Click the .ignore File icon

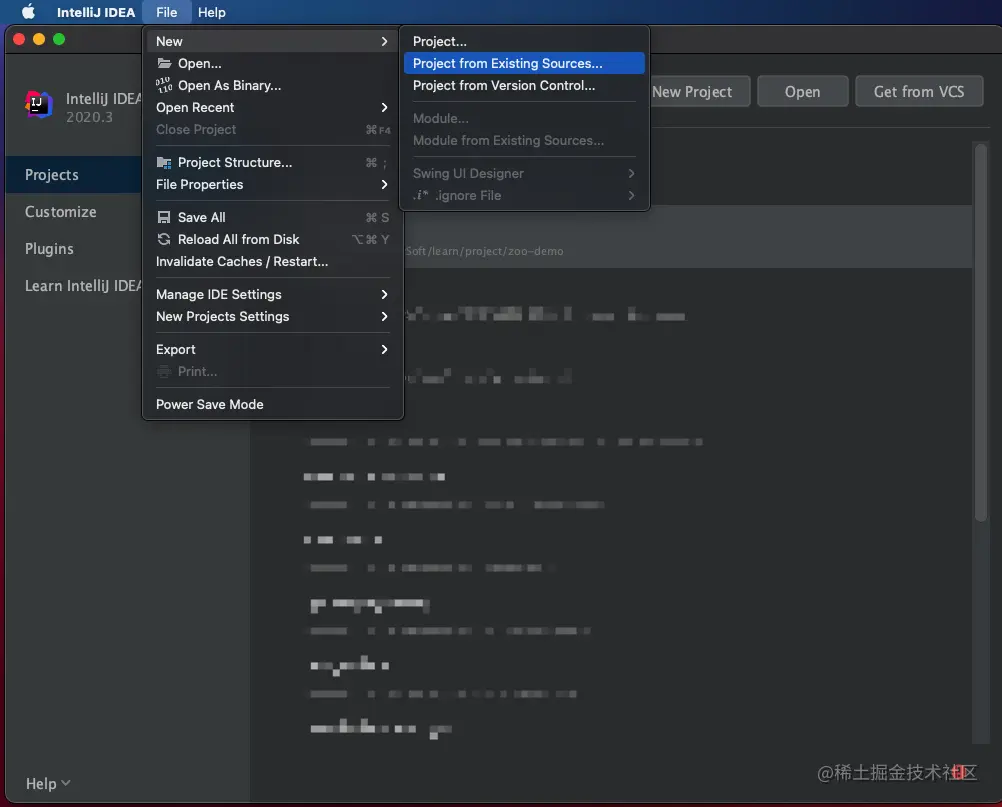tap(420, 195)
